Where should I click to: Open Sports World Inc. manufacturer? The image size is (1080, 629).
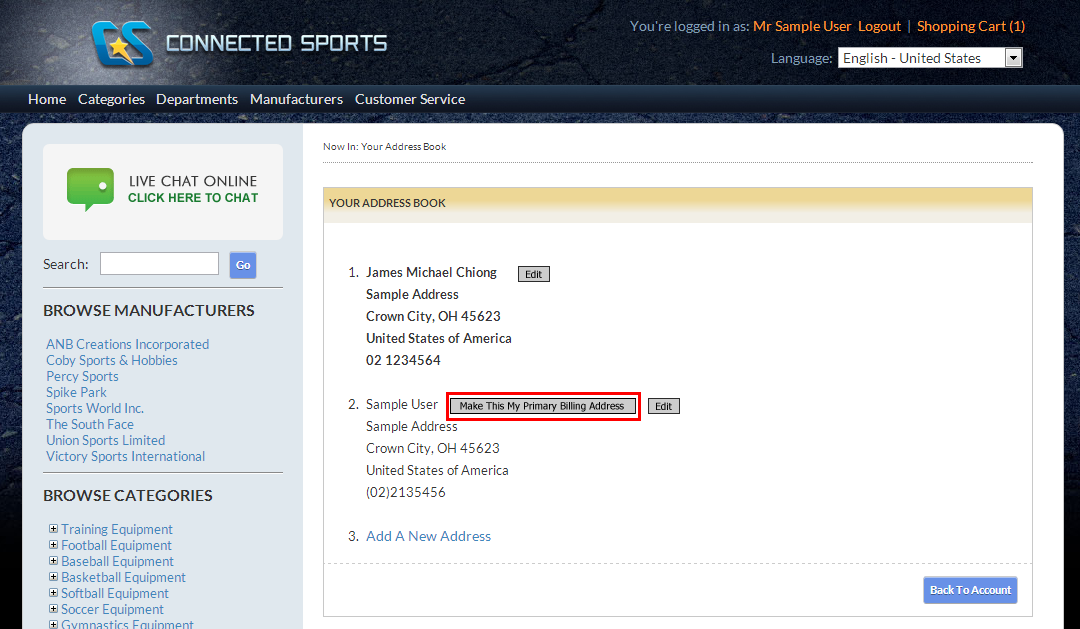[x=95, y=408]
